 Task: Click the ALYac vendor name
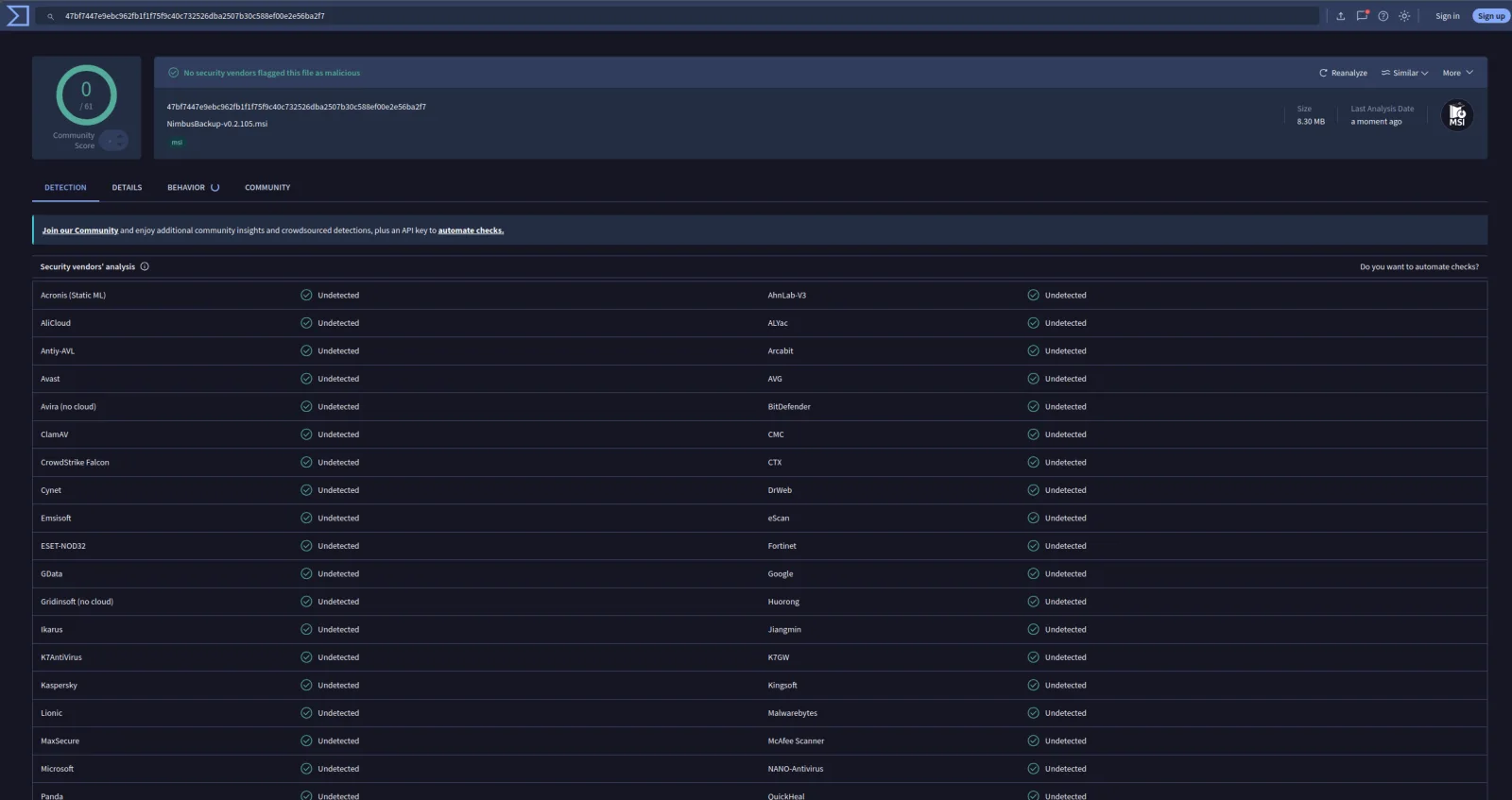coord(778,323)
